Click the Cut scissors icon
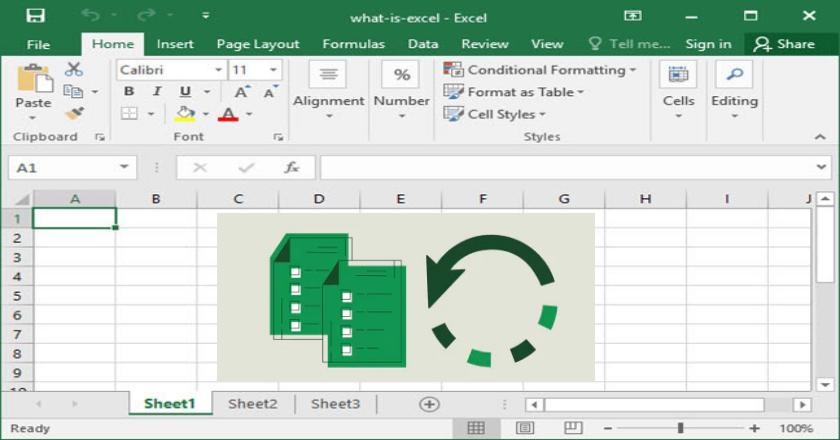840x440 pixels. point(74,69)
